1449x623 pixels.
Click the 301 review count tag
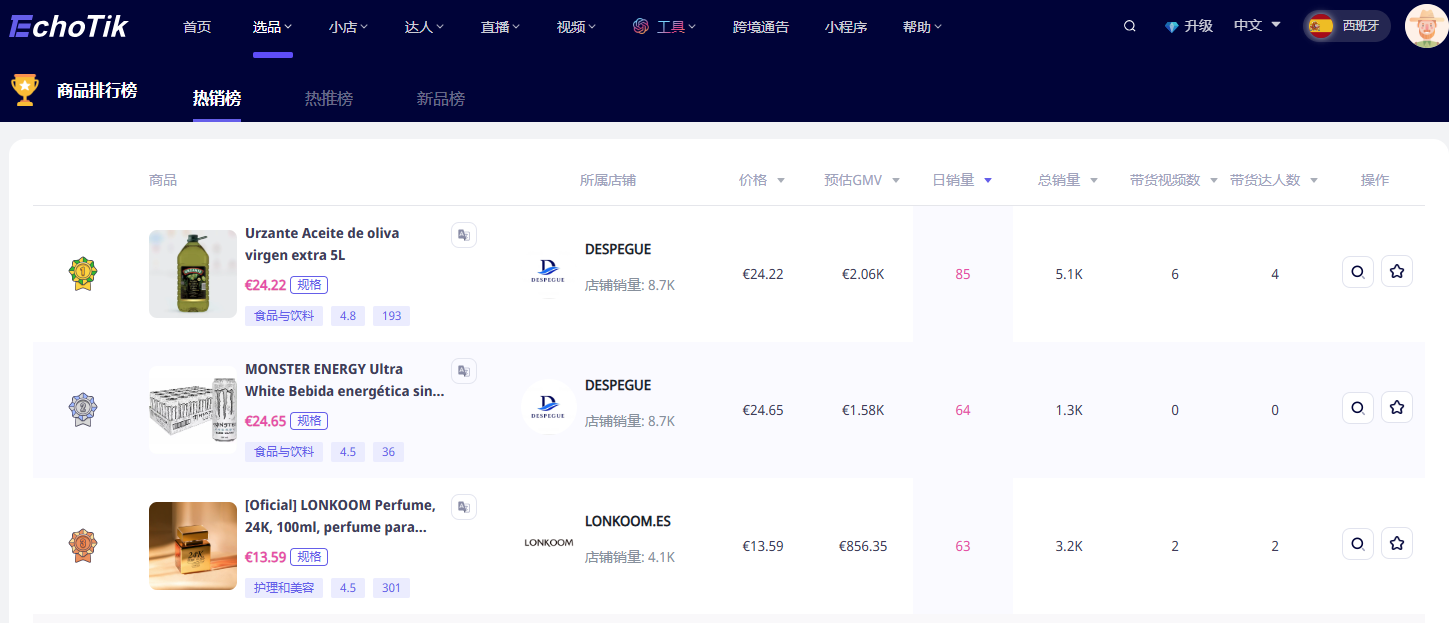pyautogui.click(x=391, y=588)
